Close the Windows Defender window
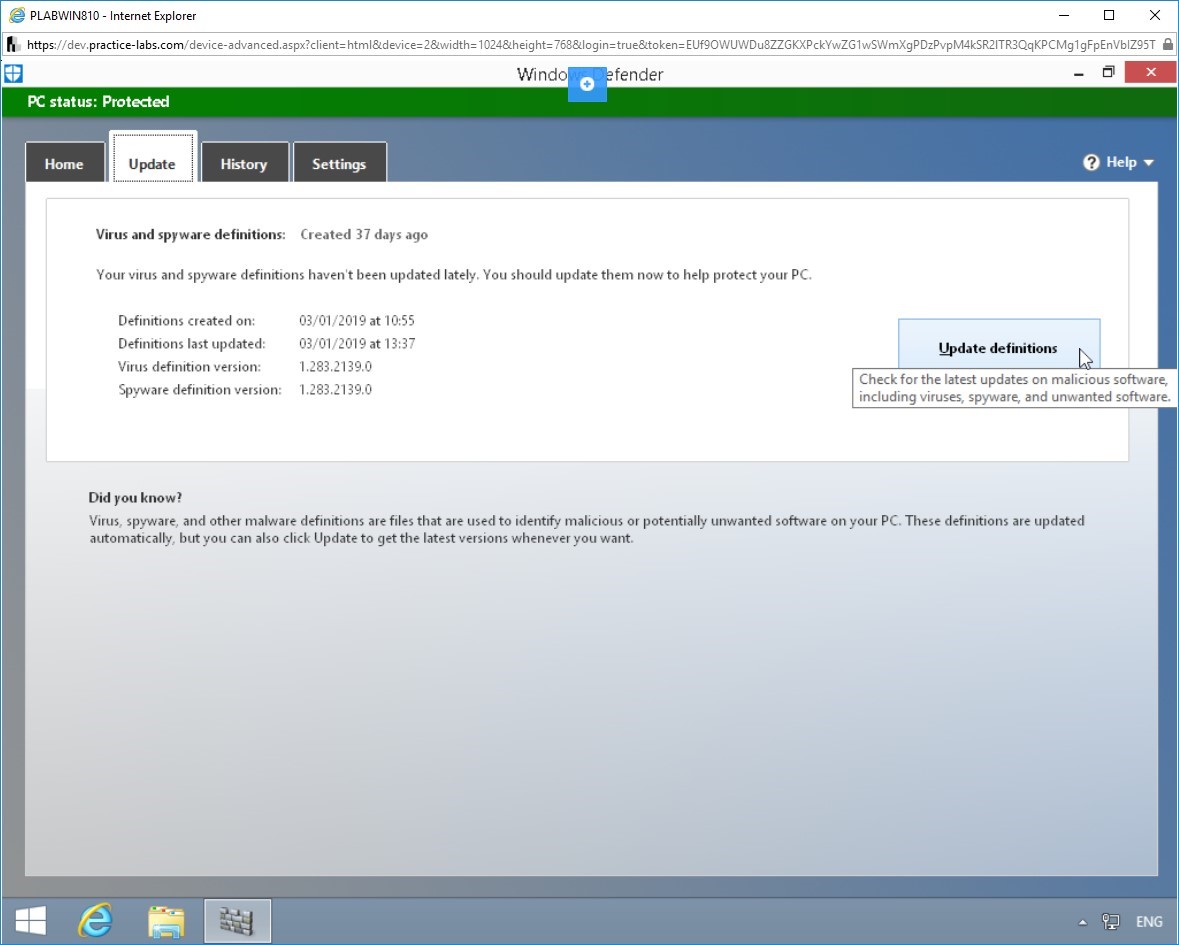The height and width of the screenshot is (945, 1179). click(1150, 72)
